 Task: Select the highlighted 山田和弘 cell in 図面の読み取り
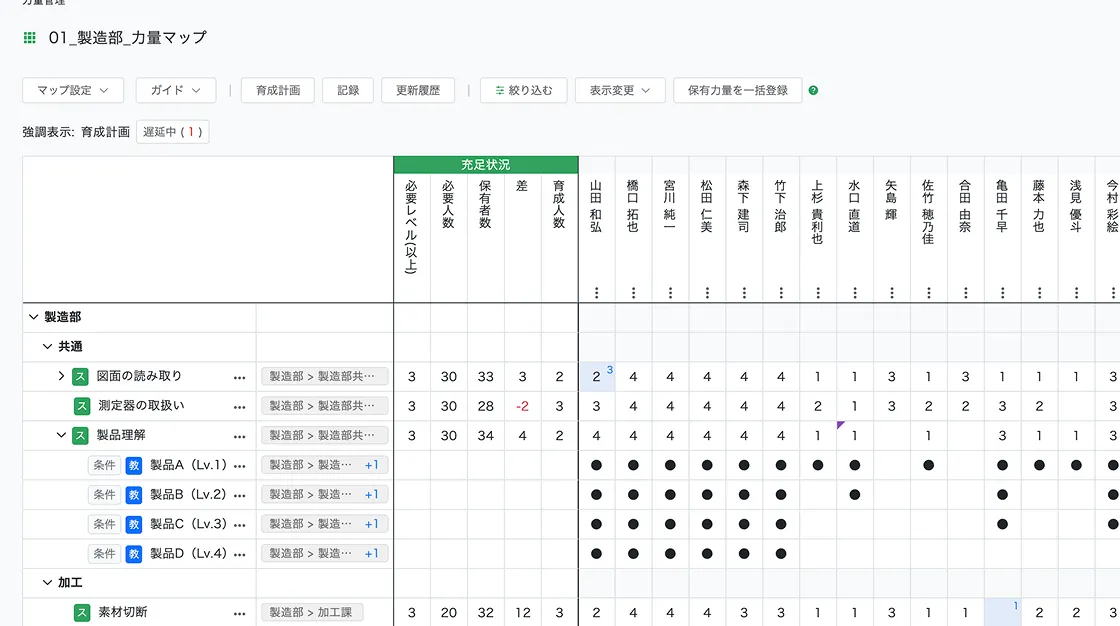tap(597, 377)
